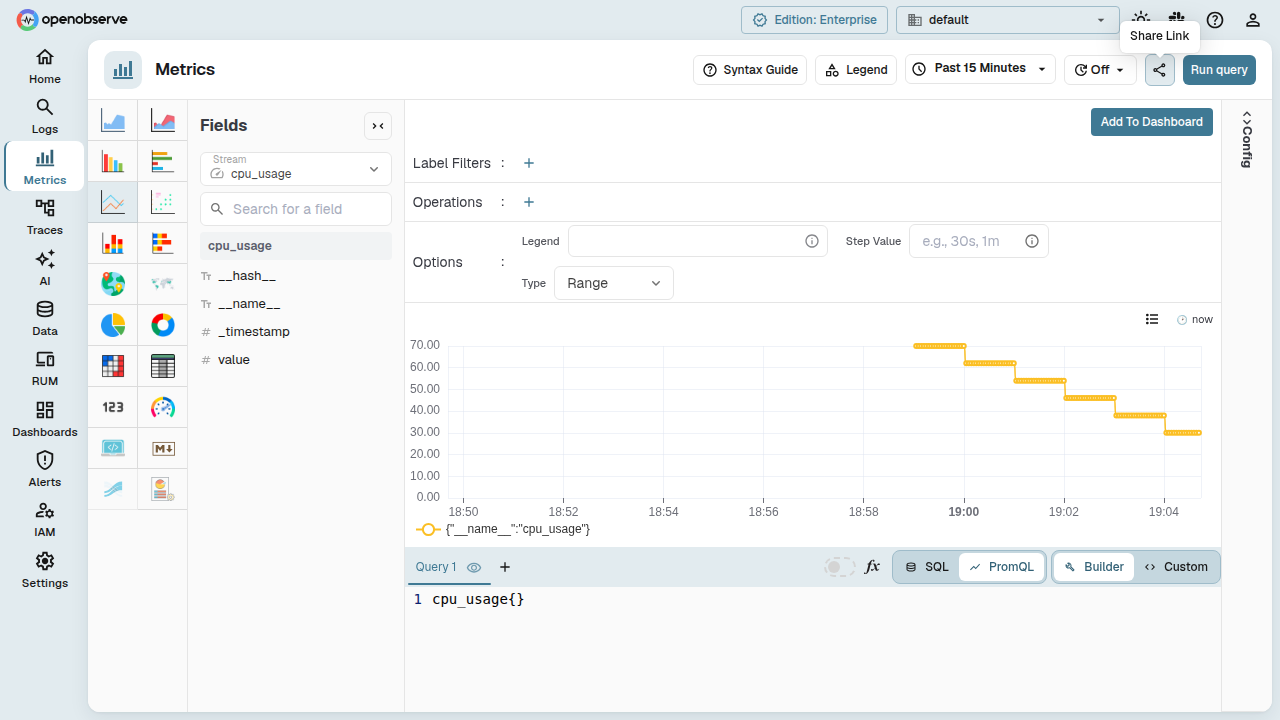Add a new Operation
This screenshot has height=720, width=1280.
pos(529,202)
